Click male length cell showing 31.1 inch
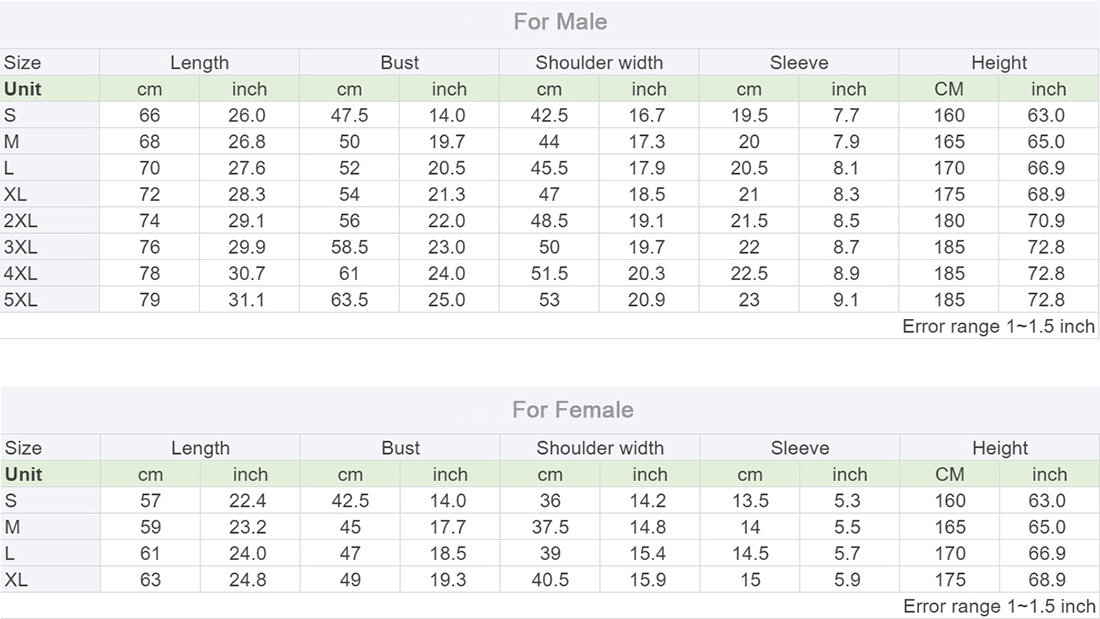The width and height of the screenshot is (1100, 619). [248, 299]
